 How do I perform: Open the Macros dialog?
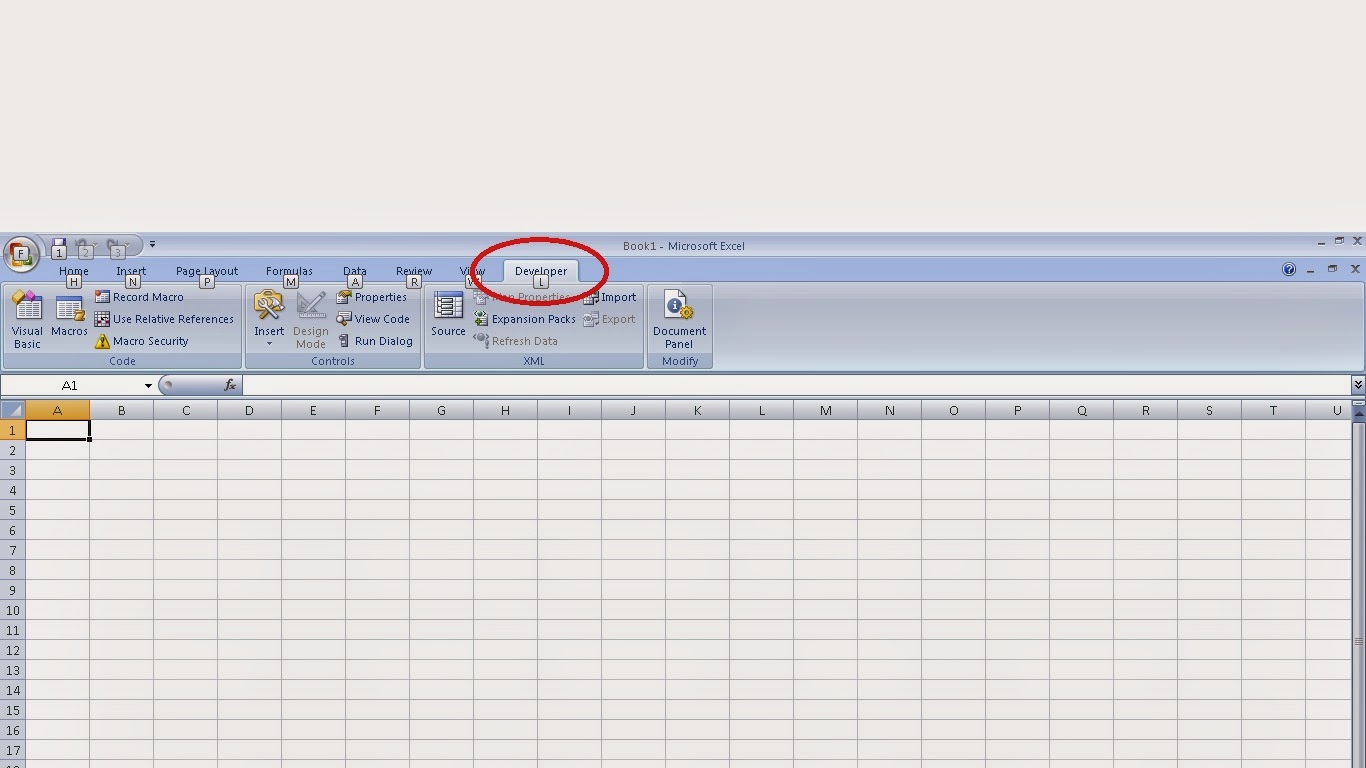[x=69, y=315]
